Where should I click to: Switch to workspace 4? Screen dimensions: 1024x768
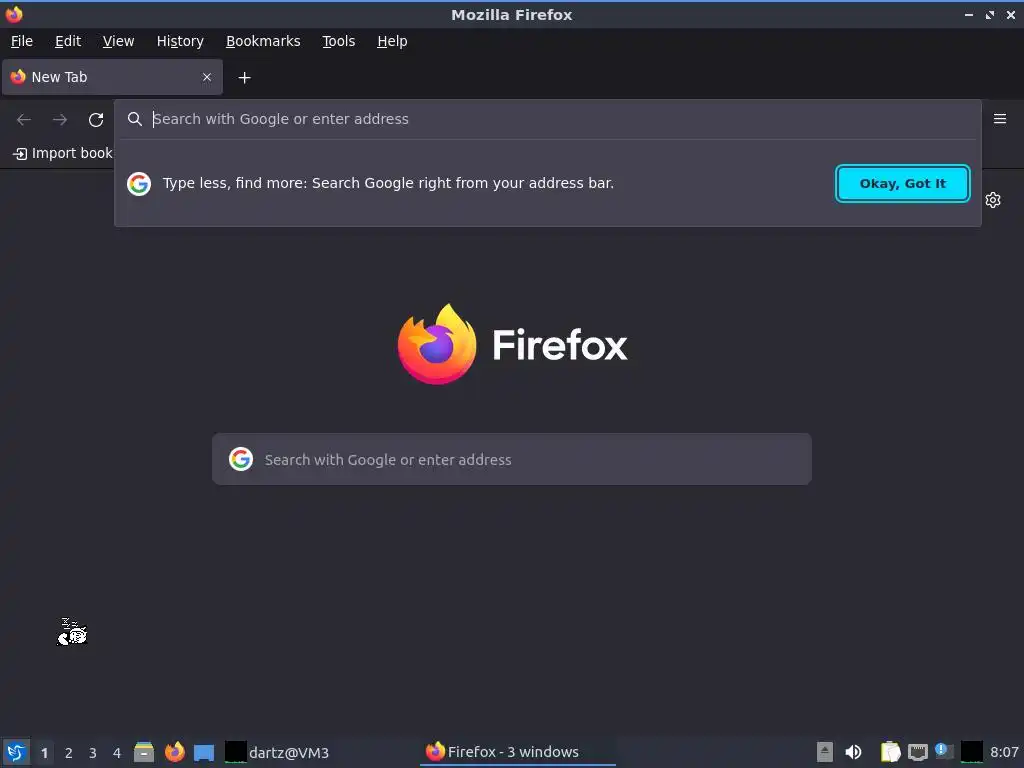(117, 753)
